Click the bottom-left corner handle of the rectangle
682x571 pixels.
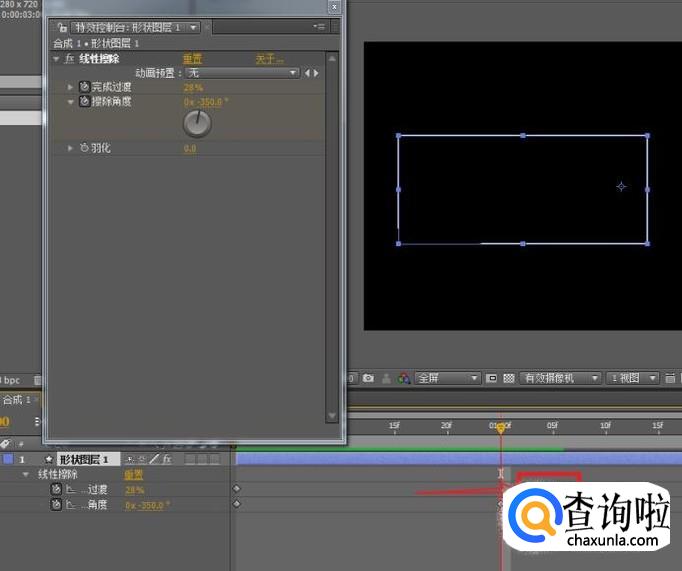(x=398, y=244)
